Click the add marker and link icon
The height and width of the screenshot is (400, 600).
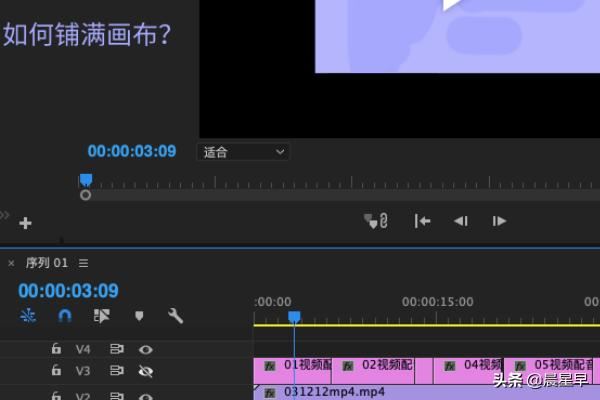pyautogui.click(x=376, y=221)
